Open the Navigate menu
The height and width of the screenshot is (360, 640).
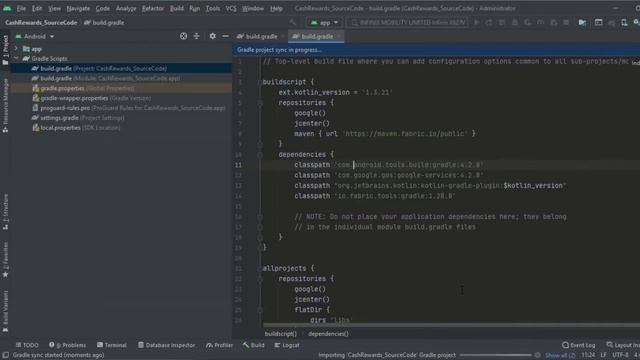78,8
